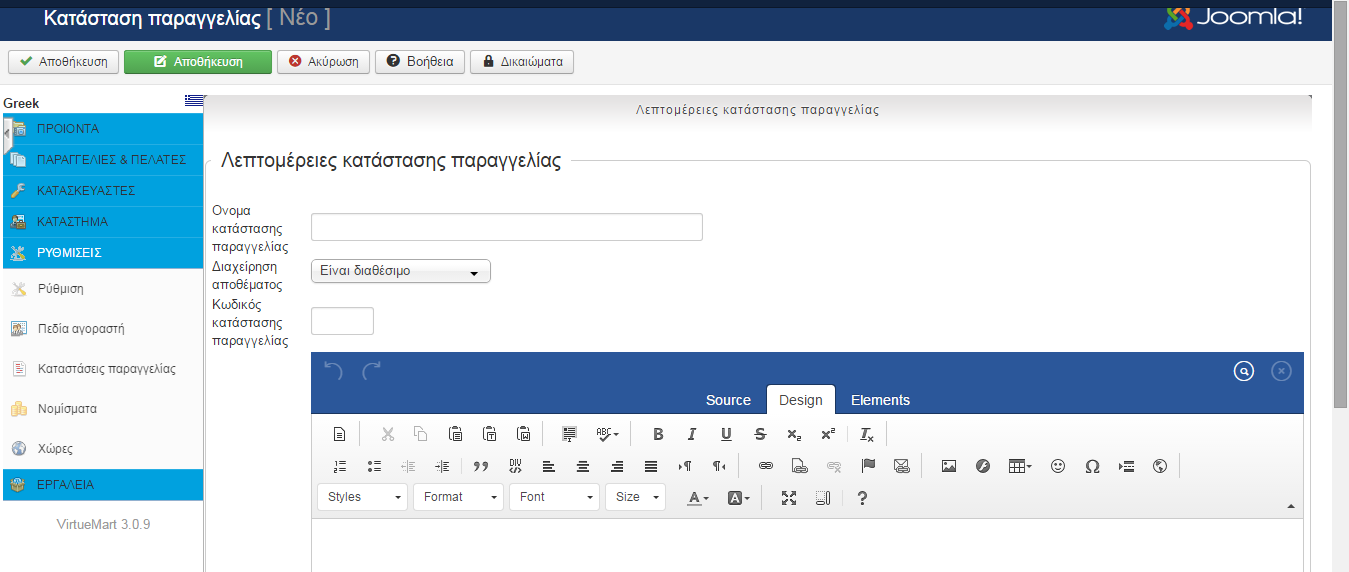
Task: Focus the order status name field
Action: tap(507, 227)
